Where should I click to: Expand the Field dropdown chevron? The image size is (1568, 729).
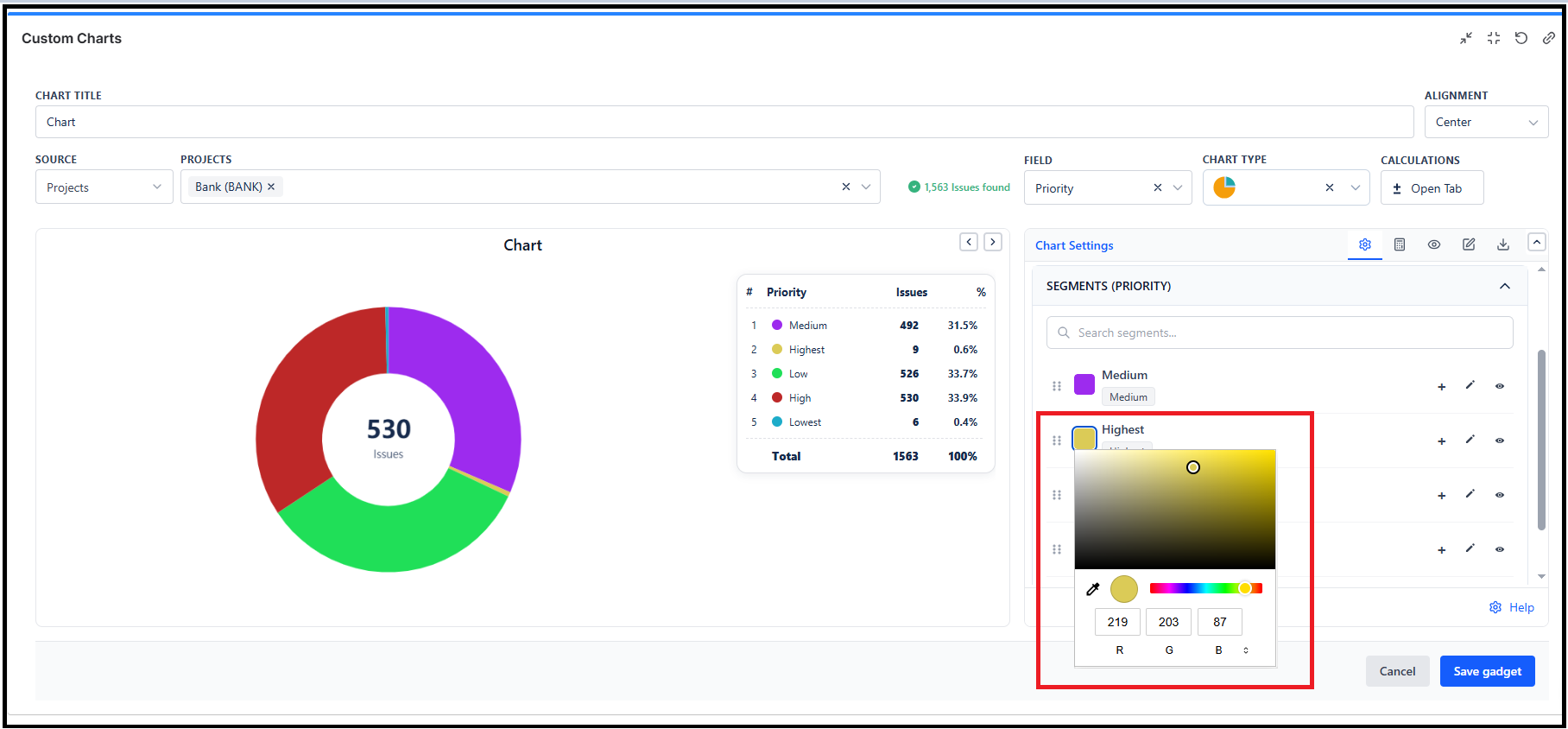pyautogui.click(x=1178, y=187)
